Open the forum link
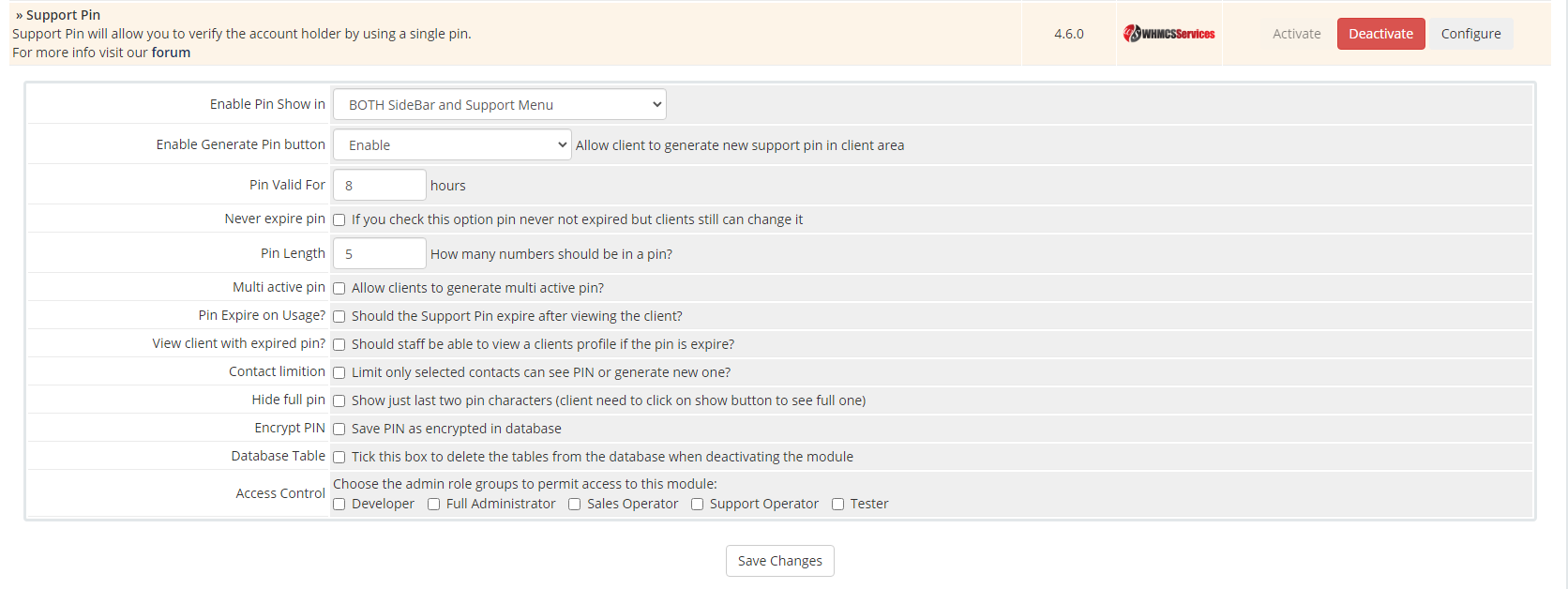 tap(171, 53)
